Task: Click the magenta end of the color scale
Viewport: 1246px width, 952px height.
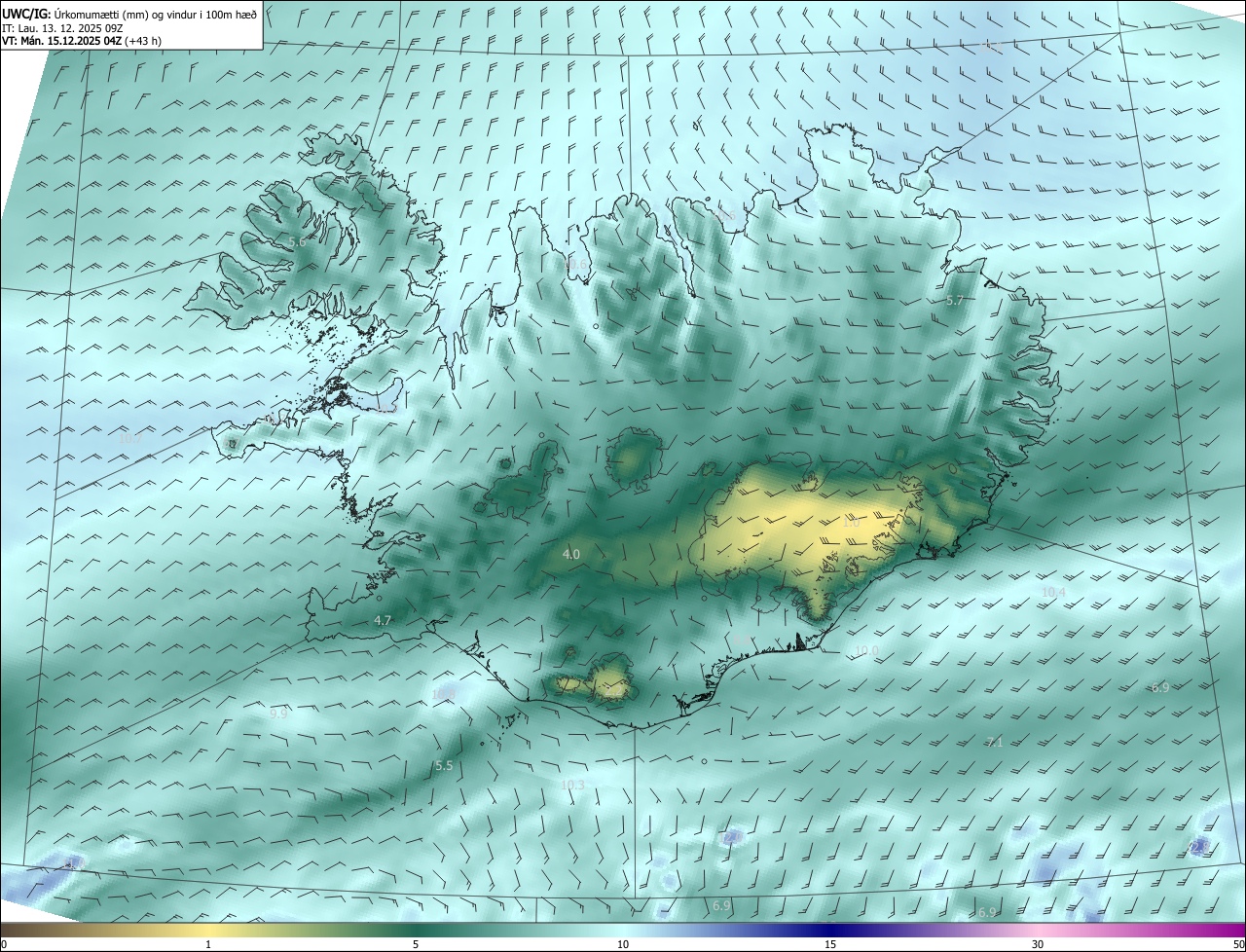Action: tap(1227, 930)
